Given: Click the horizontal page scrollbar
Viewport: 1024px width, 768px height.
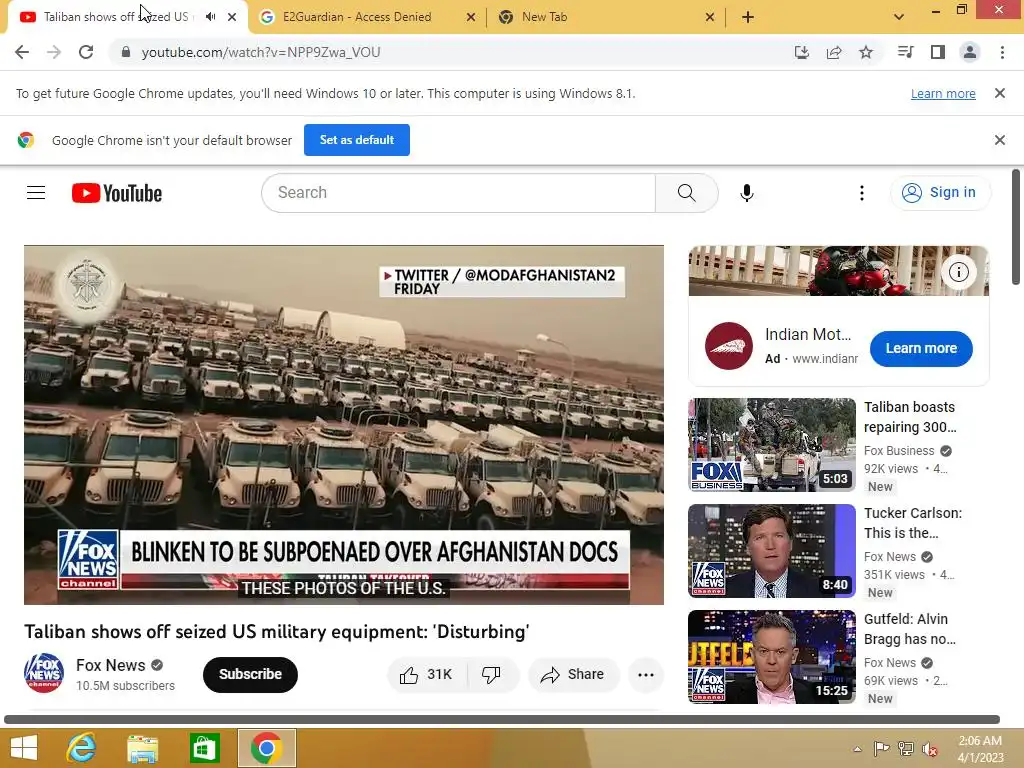Looking at the screenshot, I should pos(502,720).
